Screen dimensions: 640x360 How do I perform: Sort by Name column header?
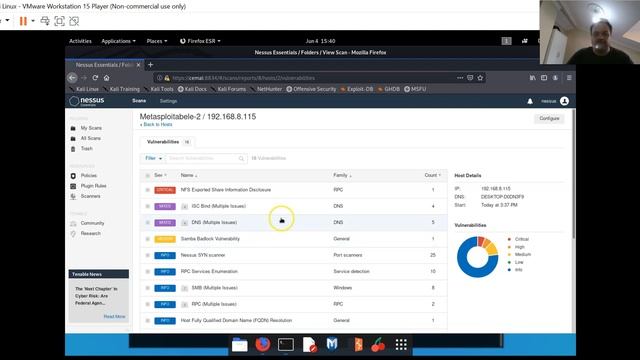(x=189, y=175)
